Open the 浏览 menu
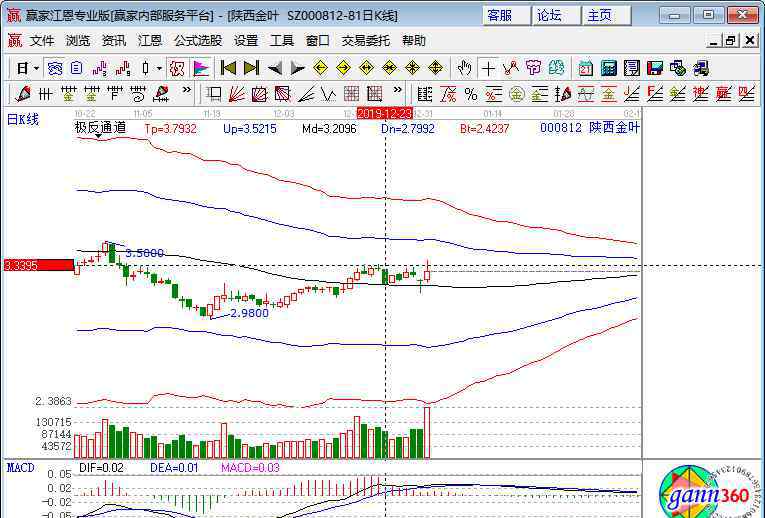 pos(78,41)
